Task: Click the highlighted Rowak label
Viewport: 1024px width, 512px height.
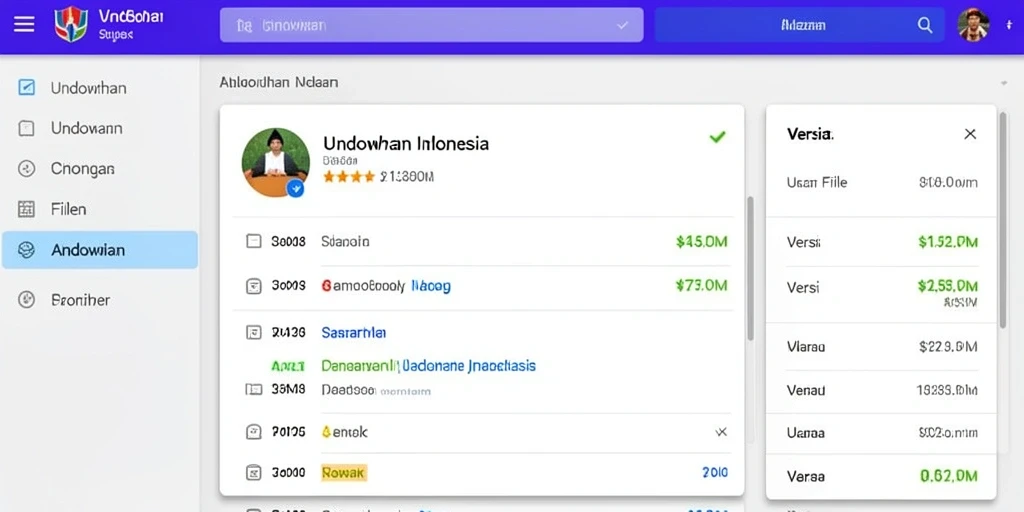Action: 344,472
